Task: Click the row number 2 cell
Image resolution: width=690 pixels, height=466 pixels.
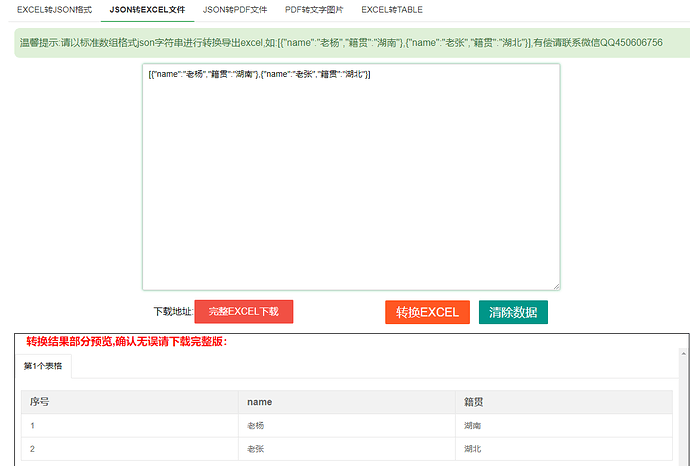Action: pyautogui.click(x=130, y=449)
